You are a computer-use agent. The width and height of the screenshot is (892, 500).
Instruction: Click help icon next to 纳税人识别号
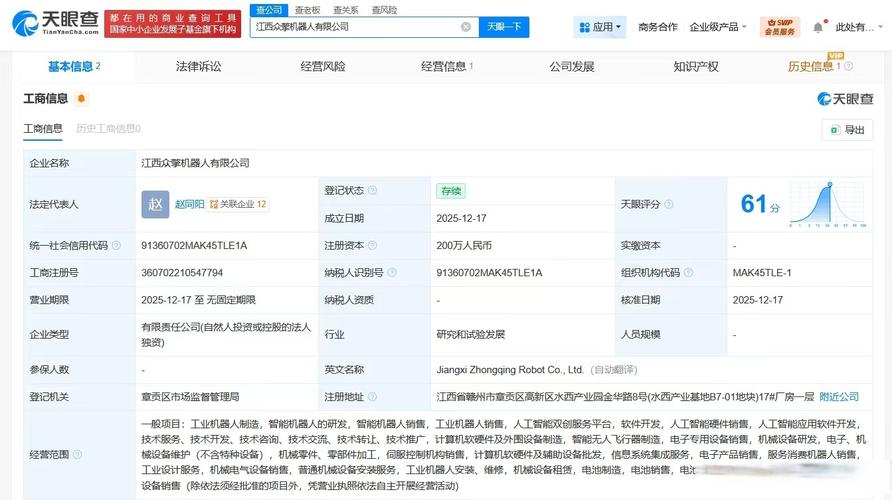tap(392, 272)
